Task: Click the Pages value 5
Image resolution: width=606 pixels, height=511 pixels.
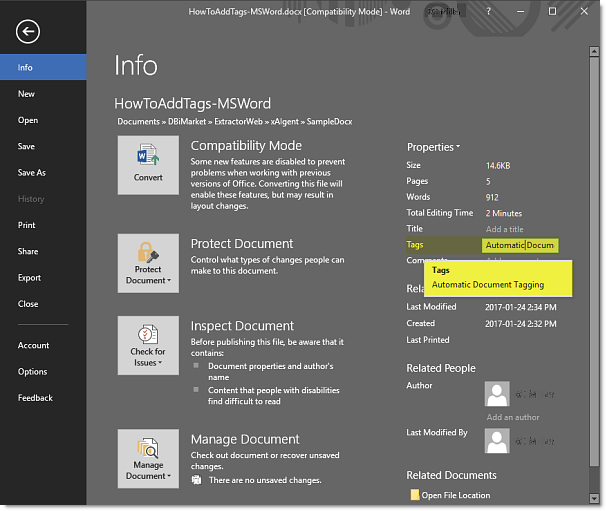Action: 488,182
